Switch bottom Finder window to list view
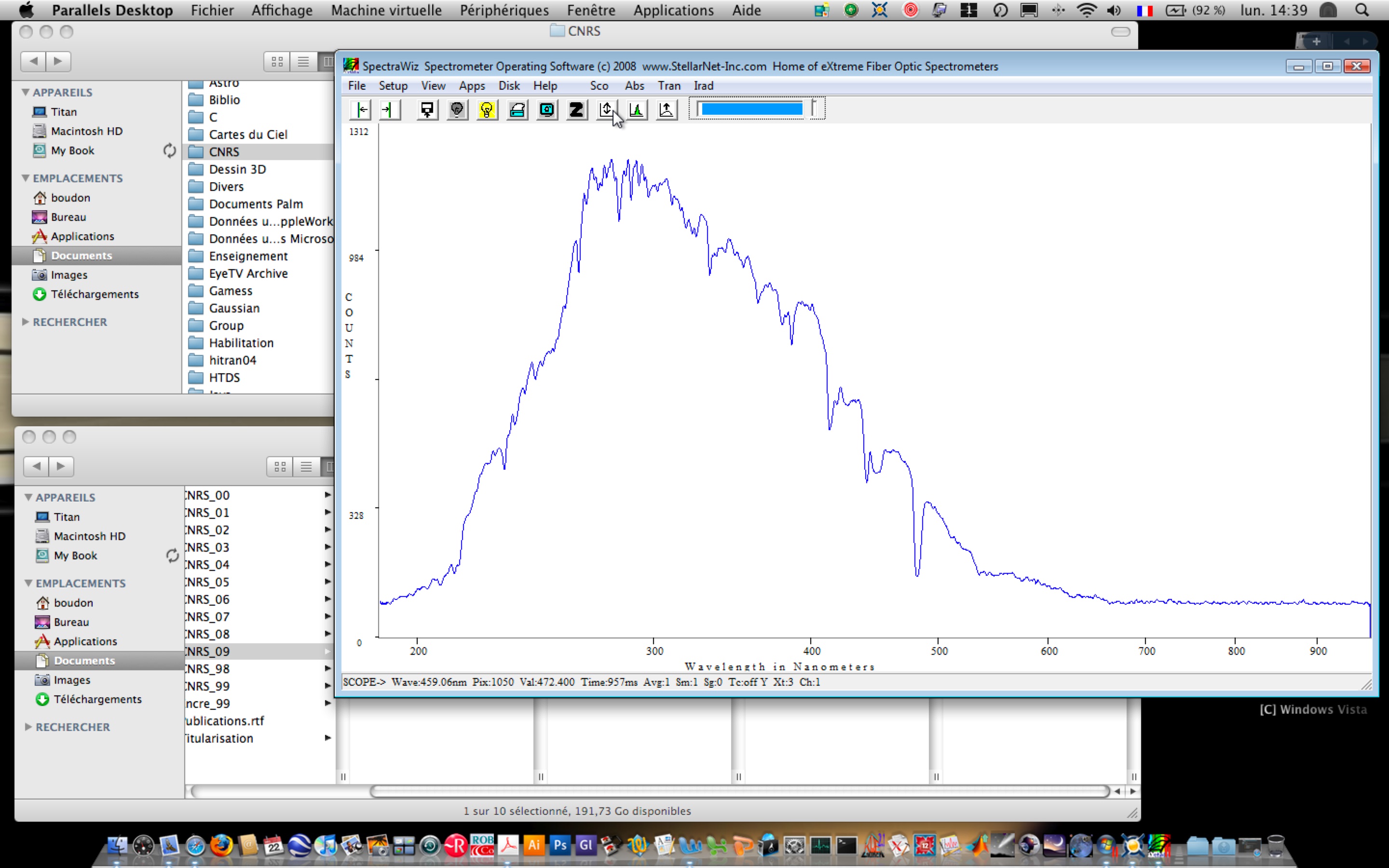 (x=306, y=466)
